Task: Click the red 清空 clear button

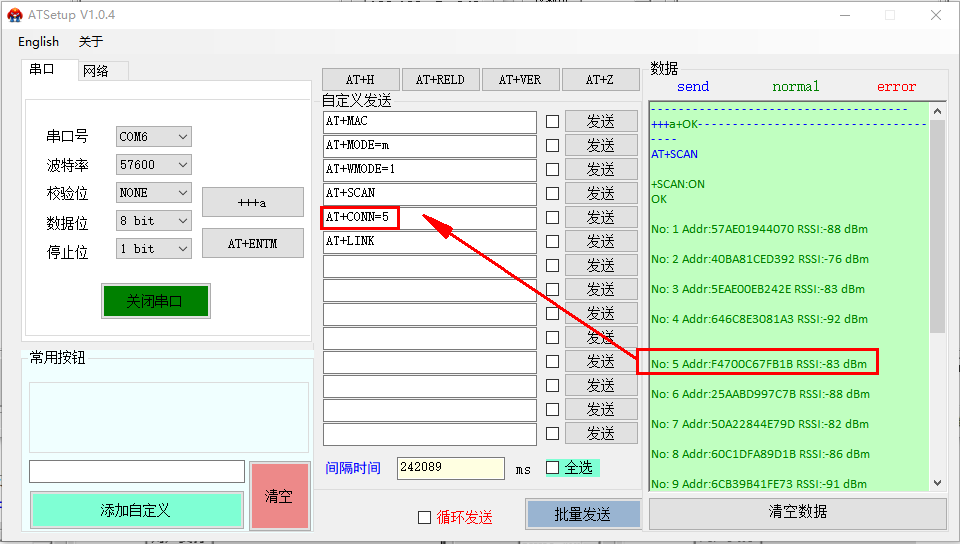Action: point(279,496)
